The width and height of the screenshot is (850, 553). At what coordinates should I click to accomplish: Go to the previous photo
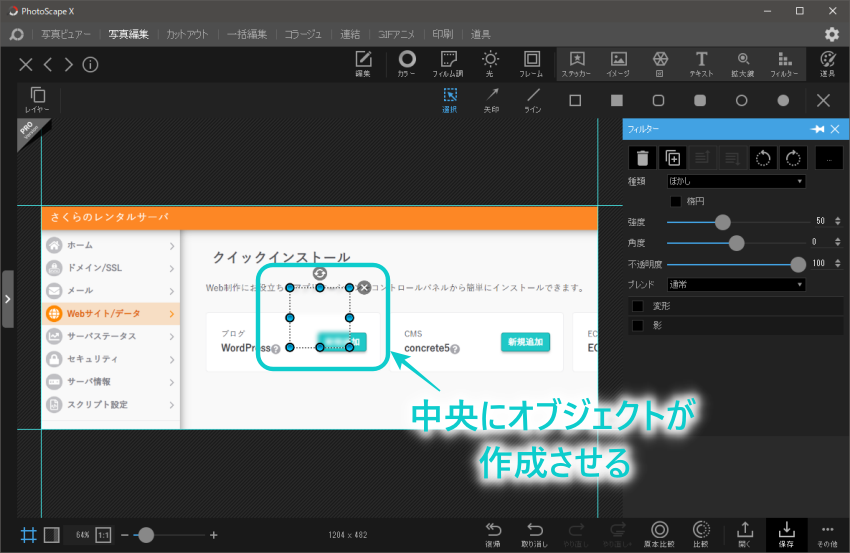(x=48, y=65)
